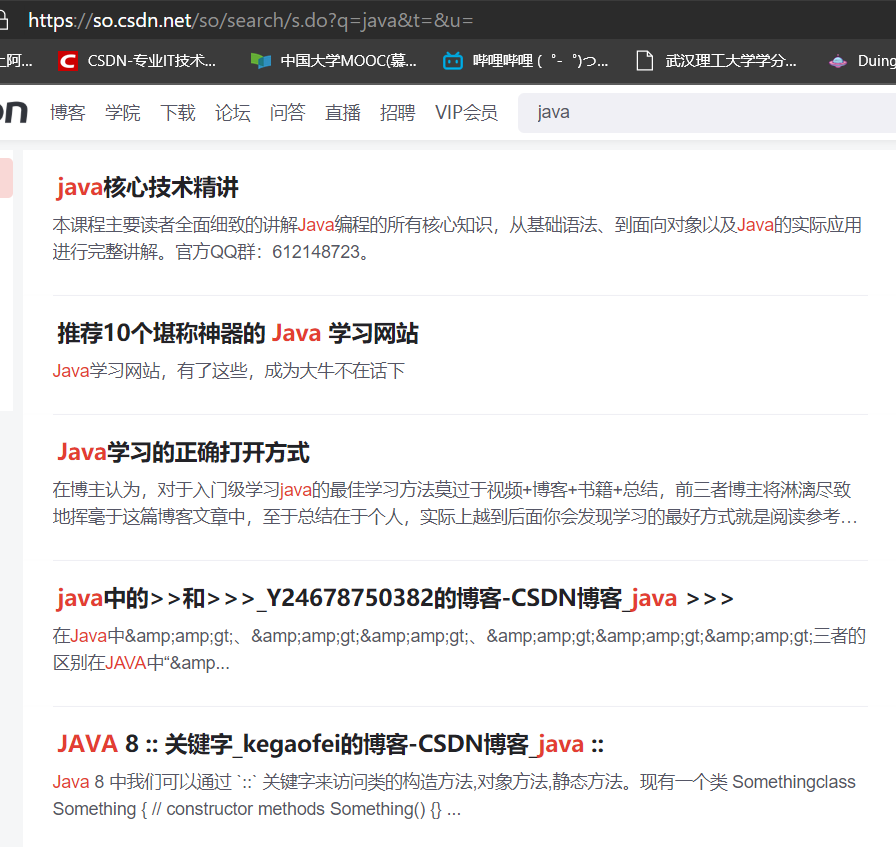Click the 武汉理工大学学分 bookmark label

pyautogui.click(x=730, y=61)
